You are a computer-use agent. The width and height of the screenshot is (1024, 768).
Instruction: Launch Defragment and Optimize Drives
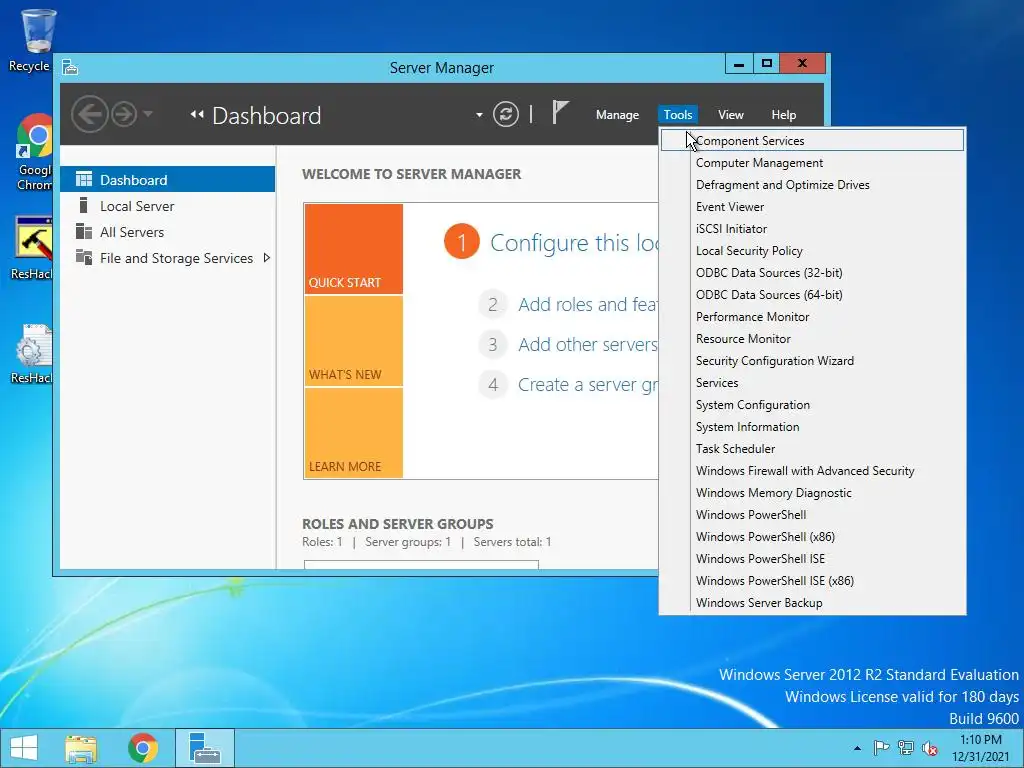coord(812,185)
